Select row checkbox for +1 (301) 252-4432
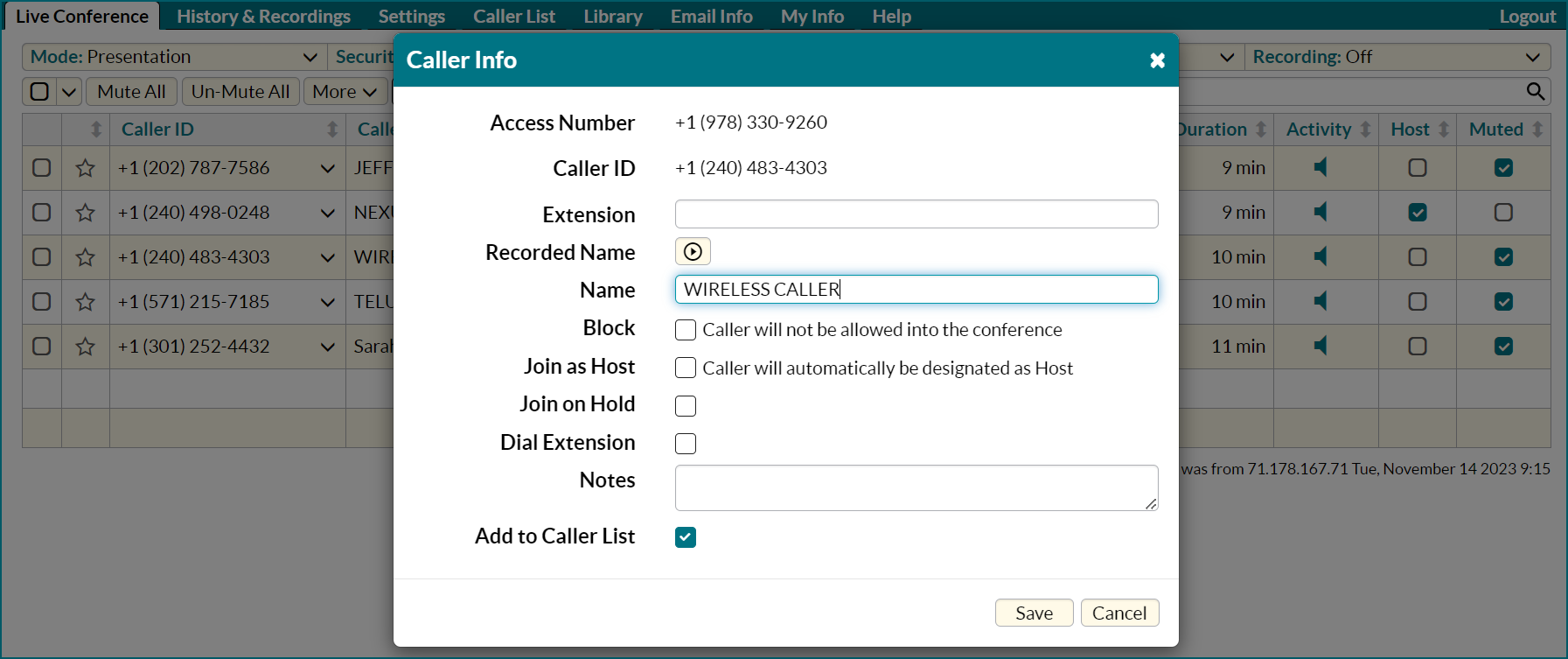The height and width of the screenshot is (659, 1568). (41, 346)
